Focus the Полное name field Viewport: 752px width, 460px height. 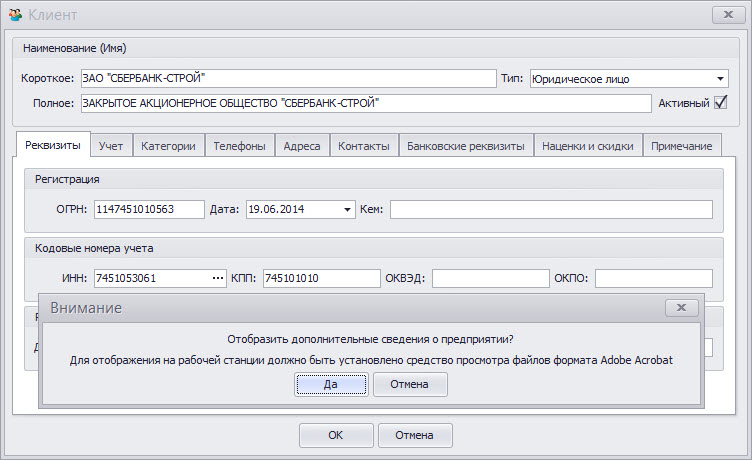366,103
